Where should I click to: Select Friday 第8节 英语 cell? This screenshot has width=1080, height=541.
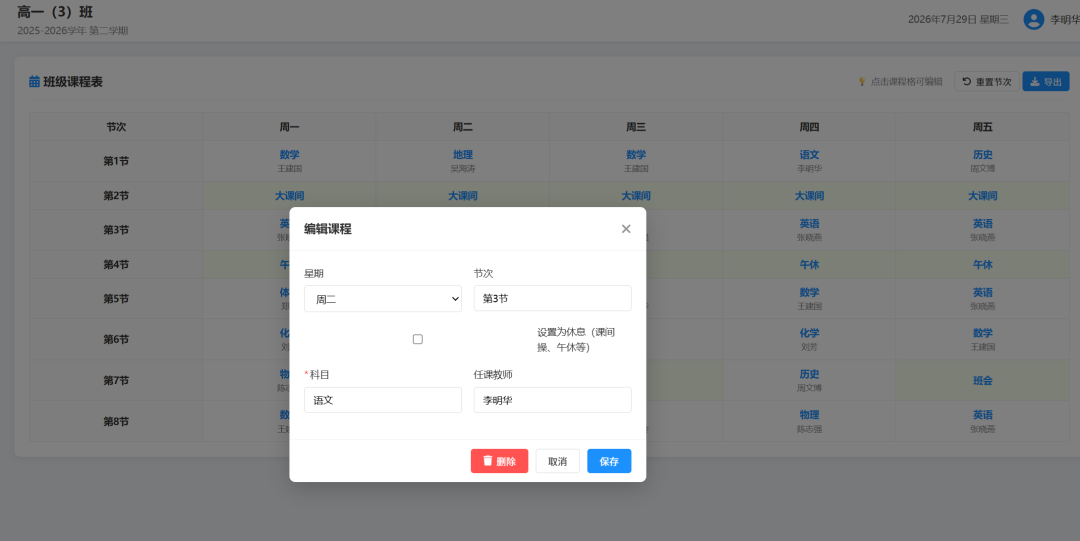982,421
